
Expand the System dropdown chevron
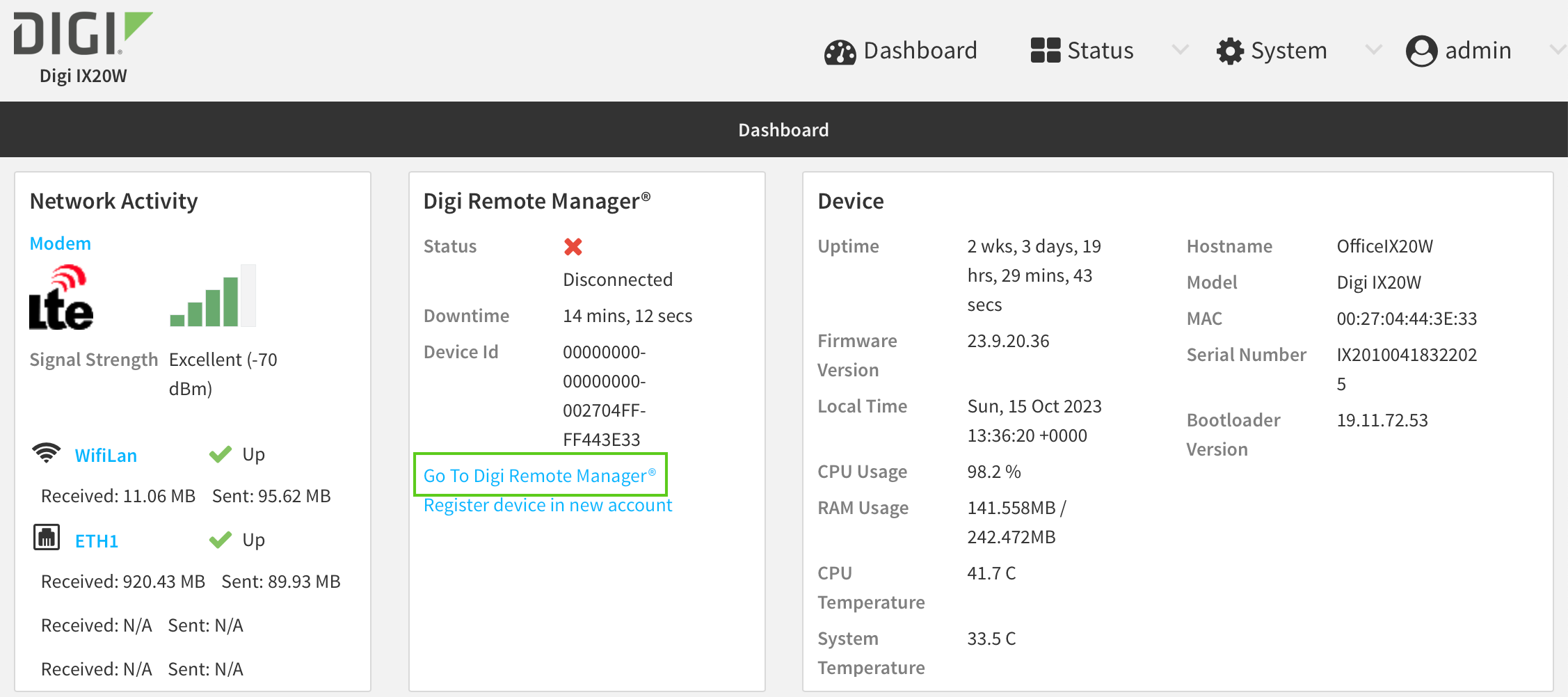click(x=1373, y=50)
